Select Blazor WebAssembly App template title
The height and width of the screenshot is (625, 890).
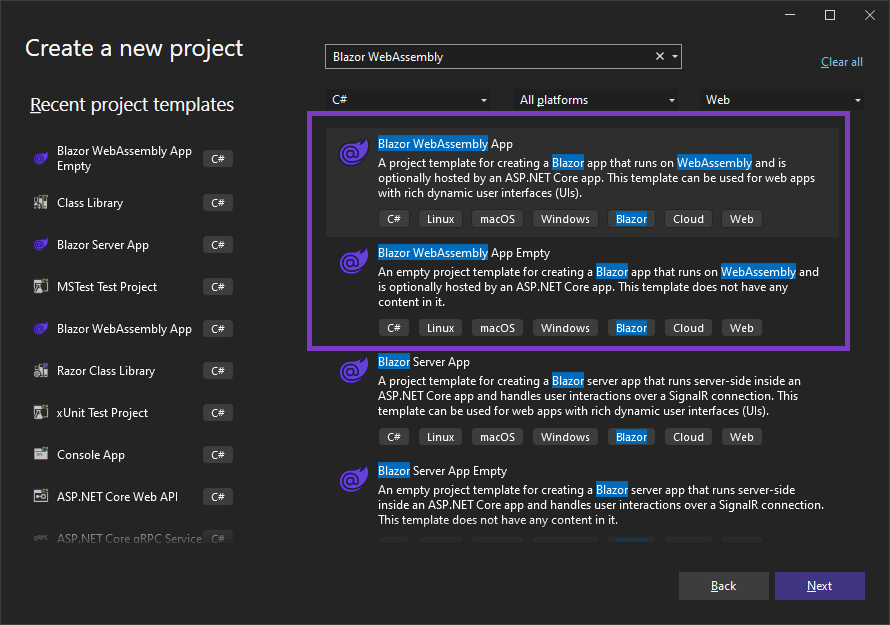click(x=446, y=144)
